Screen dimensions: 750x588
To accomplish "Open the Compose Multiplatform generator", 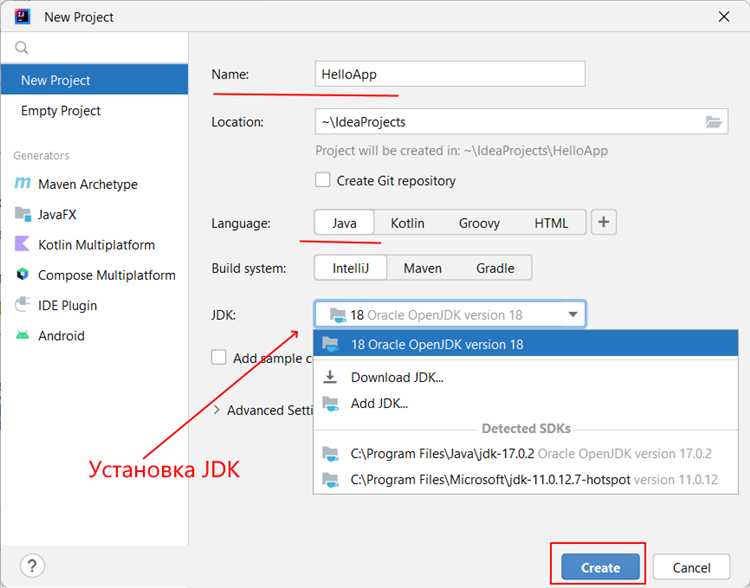I will [95, 275].
